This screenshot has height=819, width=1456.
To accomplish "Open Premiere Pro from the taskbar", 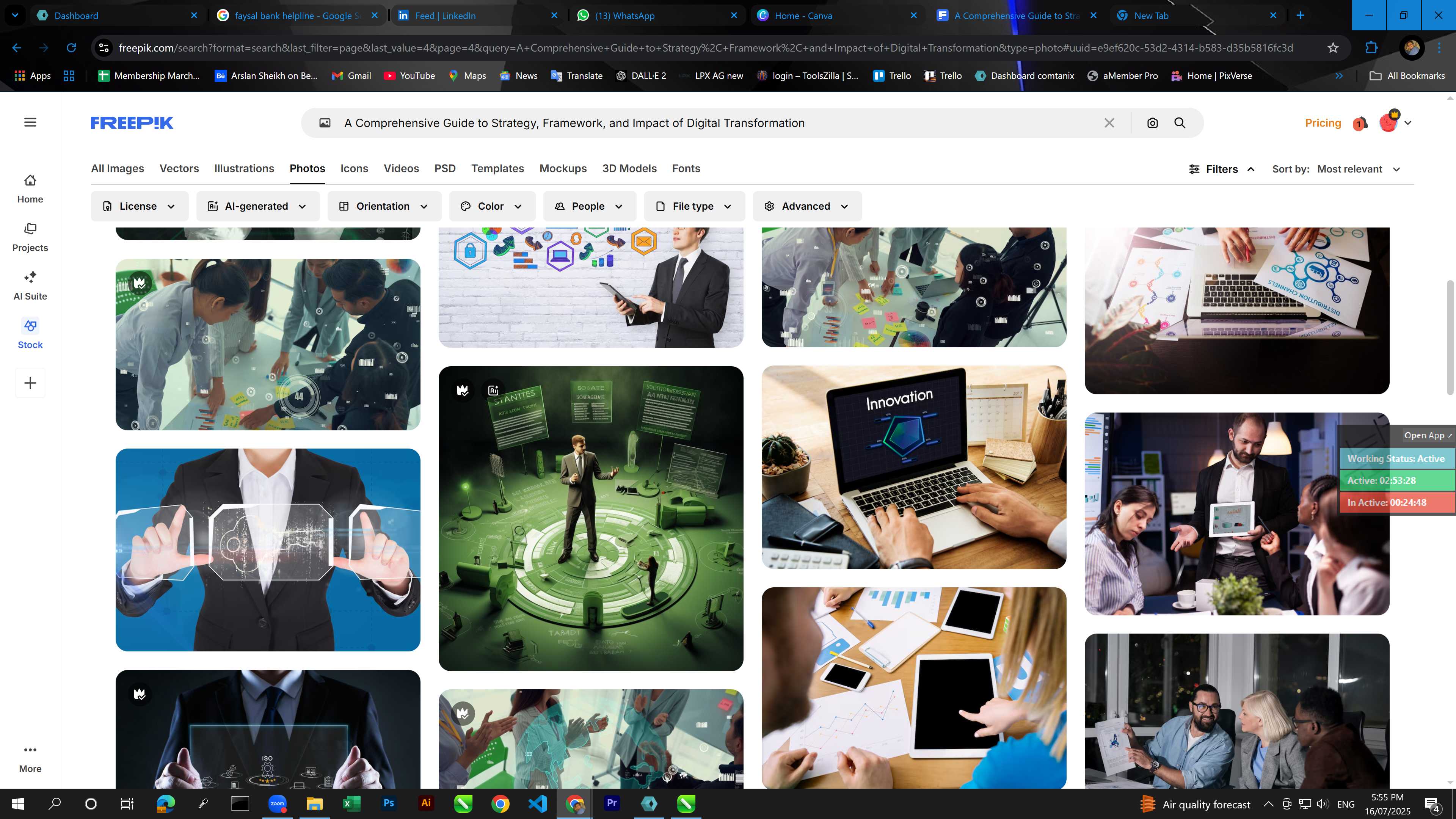I will click(x=612, y=803).
